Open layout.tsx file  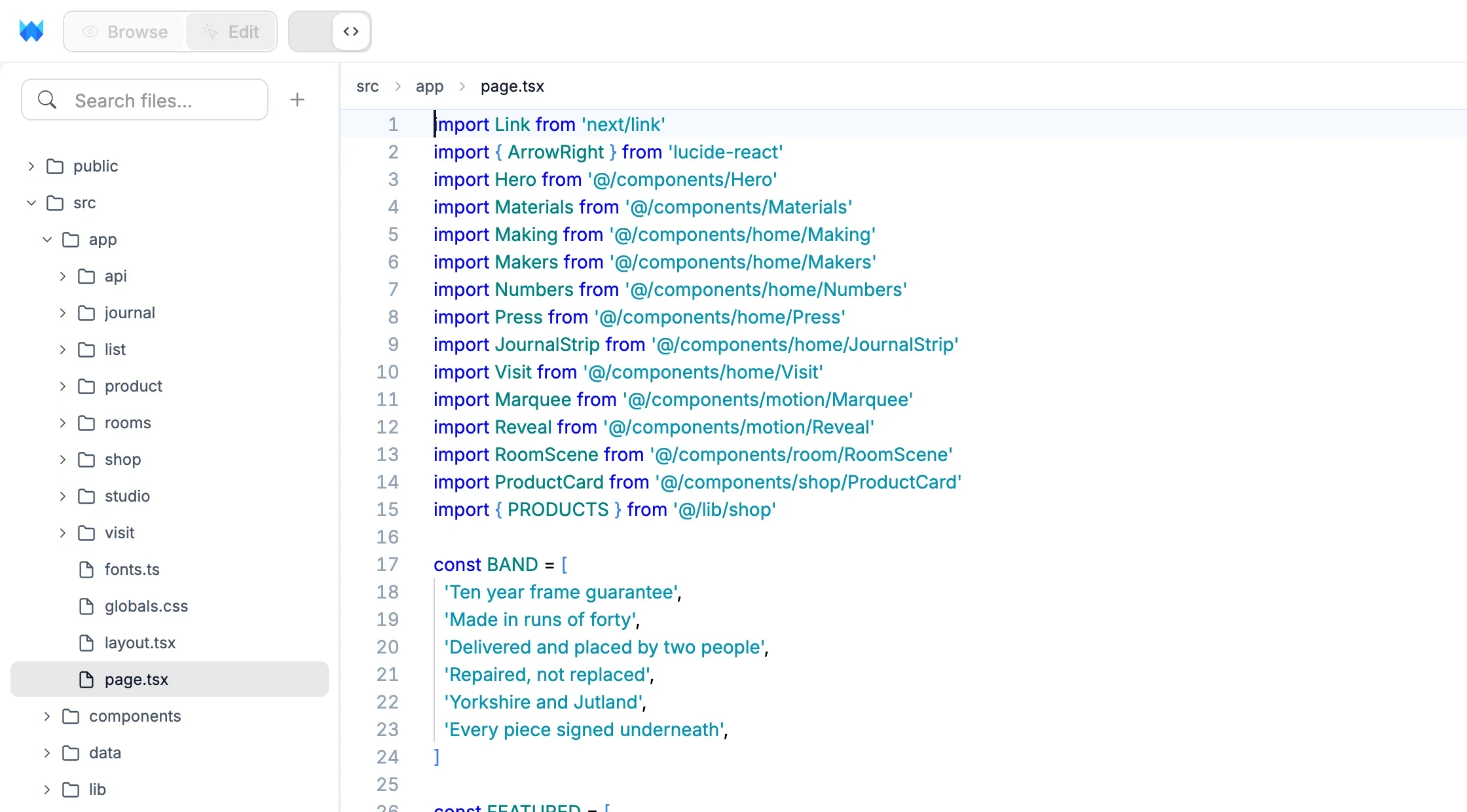point(170,643)
